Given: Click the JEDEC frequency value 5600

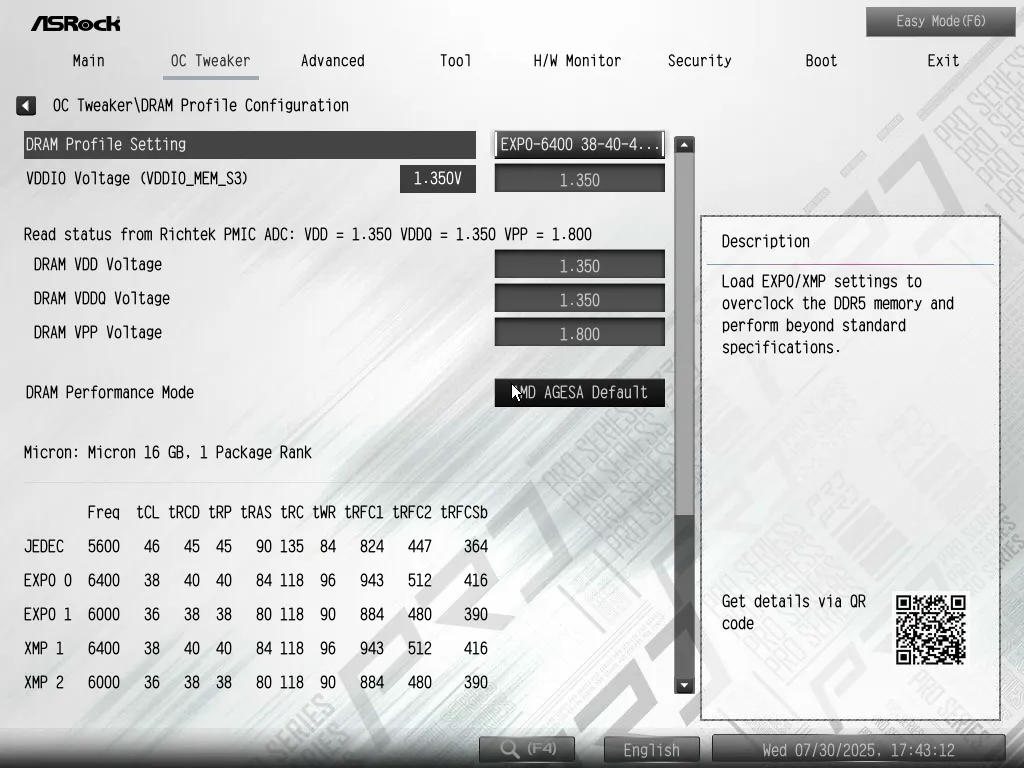Looking at the screenshot, I should point(104,546).
